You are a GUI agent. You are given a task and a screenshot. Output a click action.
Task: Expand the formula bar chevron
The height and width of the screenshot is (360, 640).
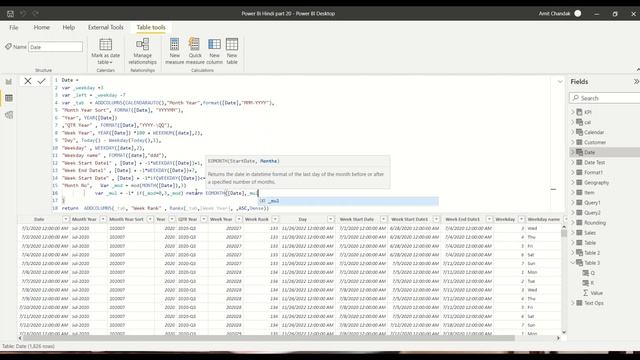point(560,82)
